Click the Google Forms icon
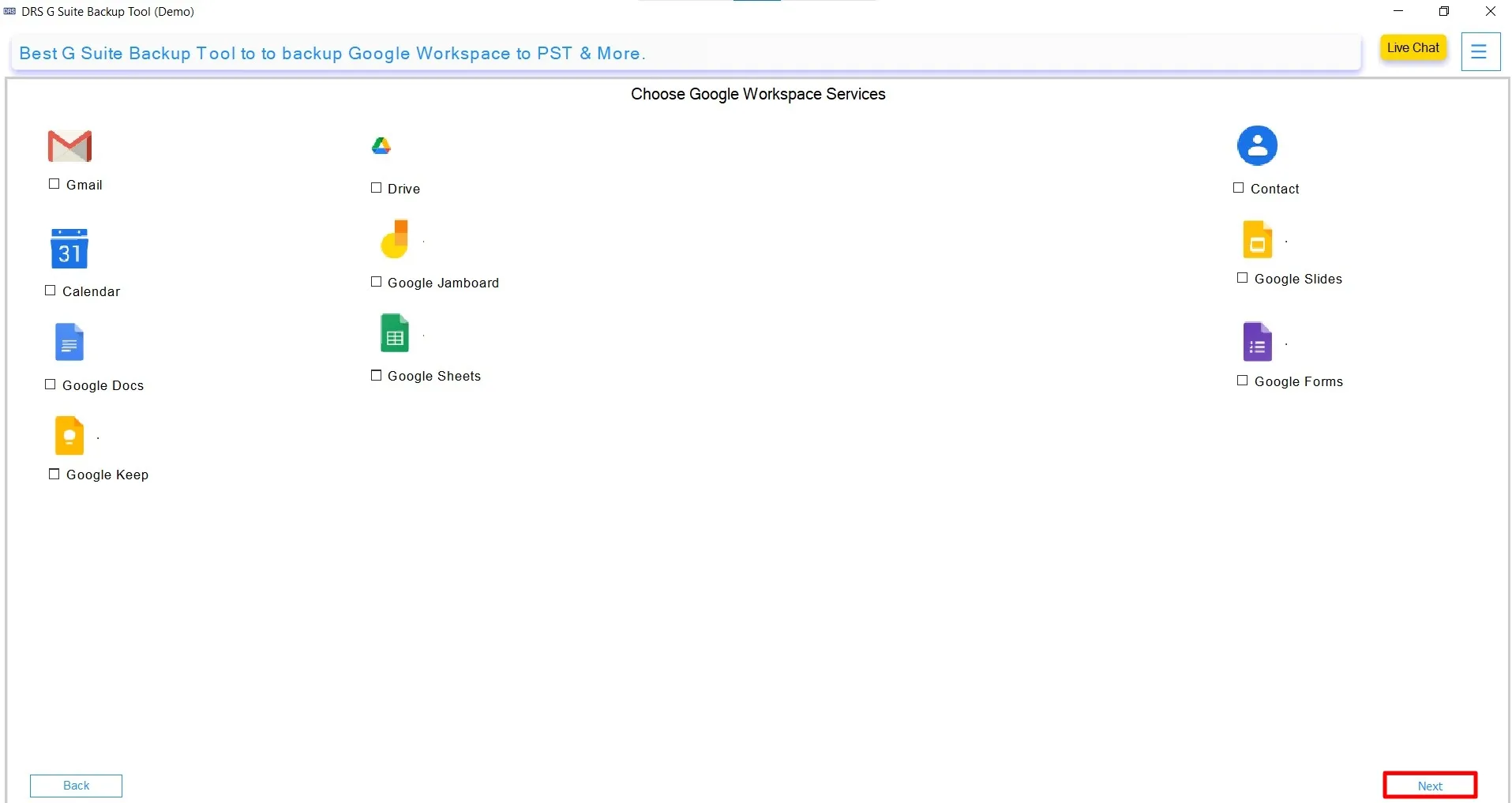This screenshot has height=803, width=1512. (1258, 342)
